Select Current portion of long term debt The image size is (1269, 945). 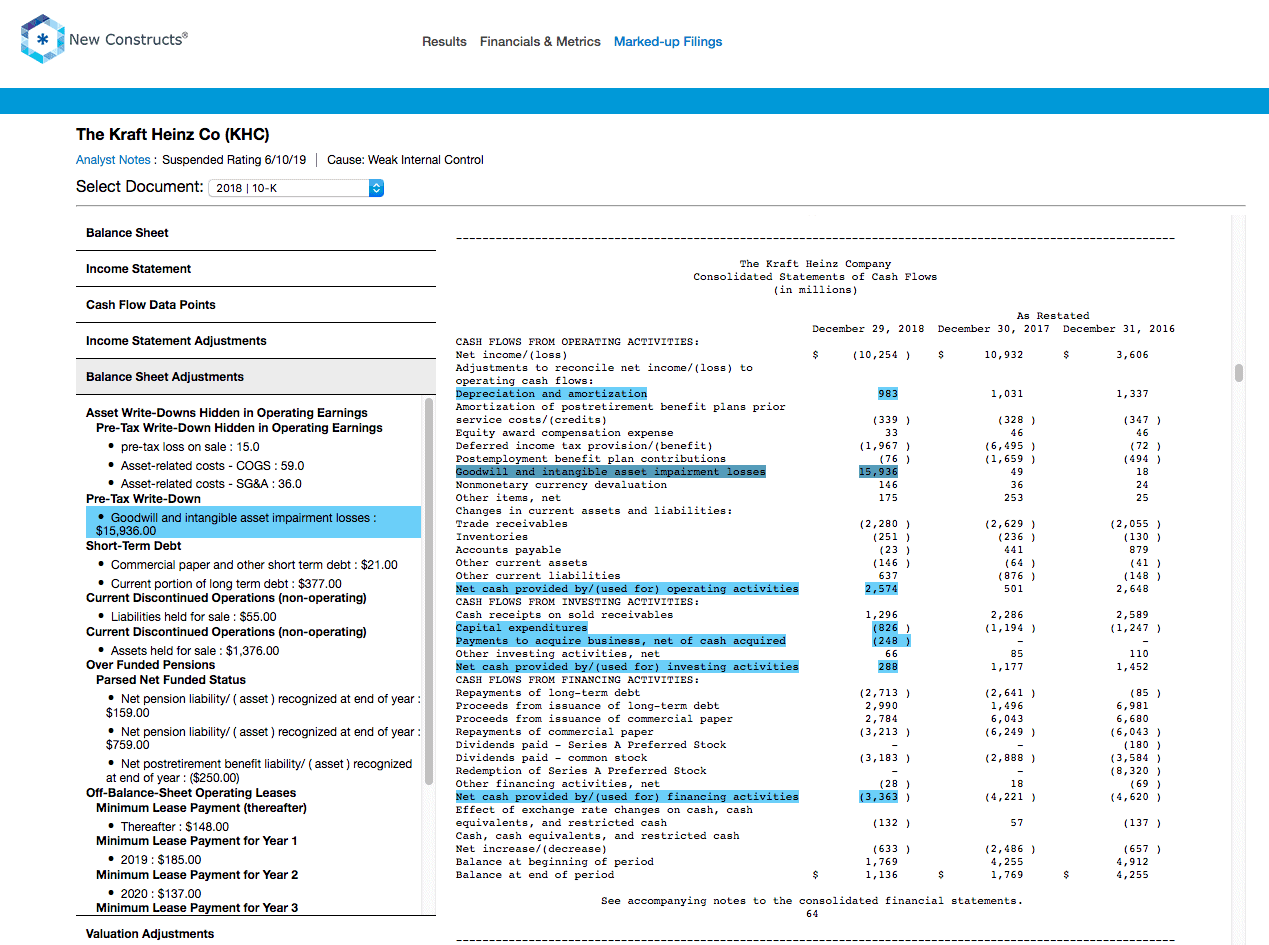pyautogui.click(x=226, y=584)
